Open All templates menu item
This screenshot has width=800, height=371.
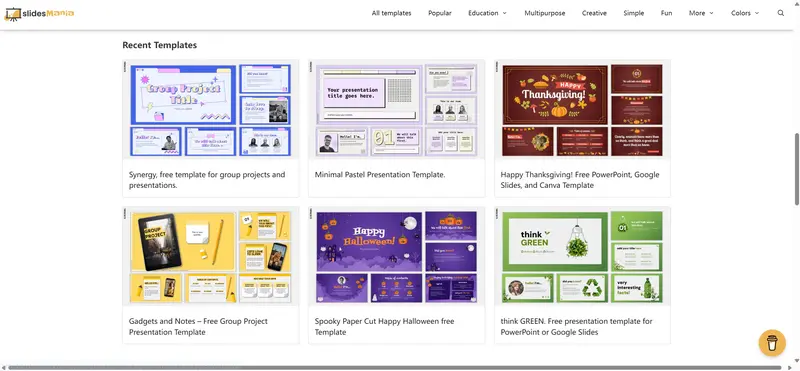pyautogui.click(x=391, y=13)
